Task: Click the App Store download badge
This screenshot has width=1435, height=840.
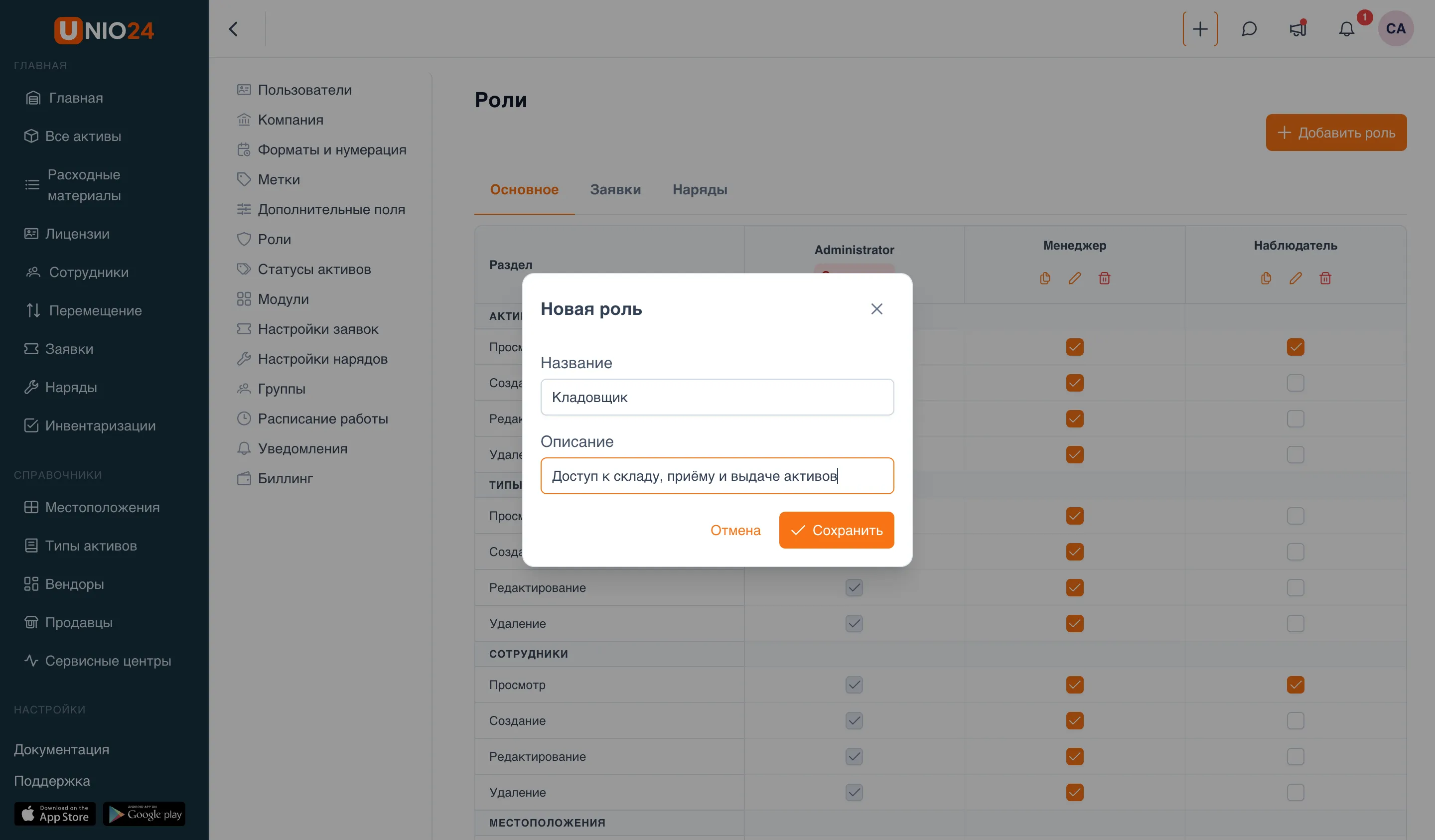Action: click(x=55, y=814)
